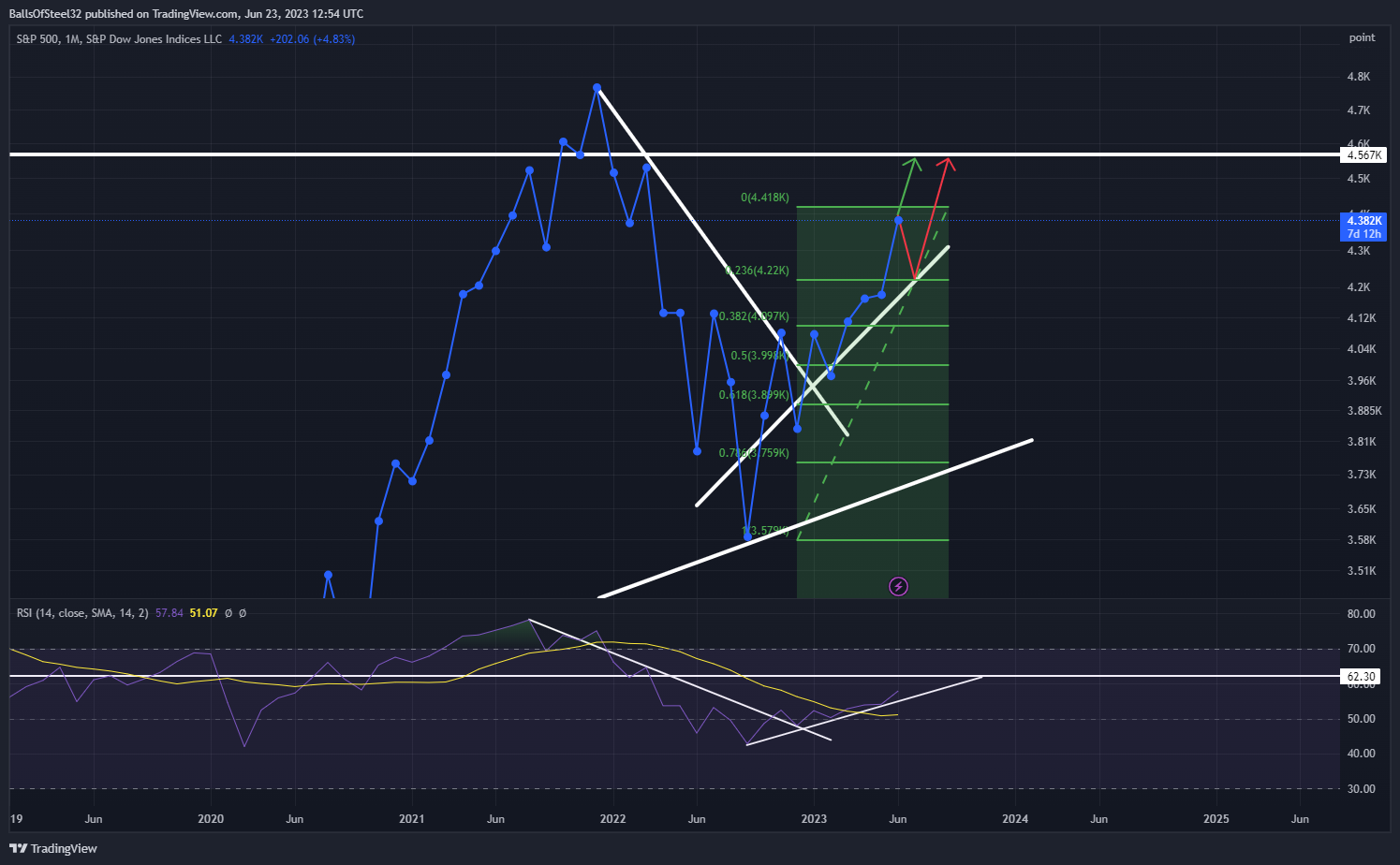The height and width of the screenshot is (865, 1400).
Task: Click the 2020 label on time axis
Action: pyautogui.click(x=211, y=819)
